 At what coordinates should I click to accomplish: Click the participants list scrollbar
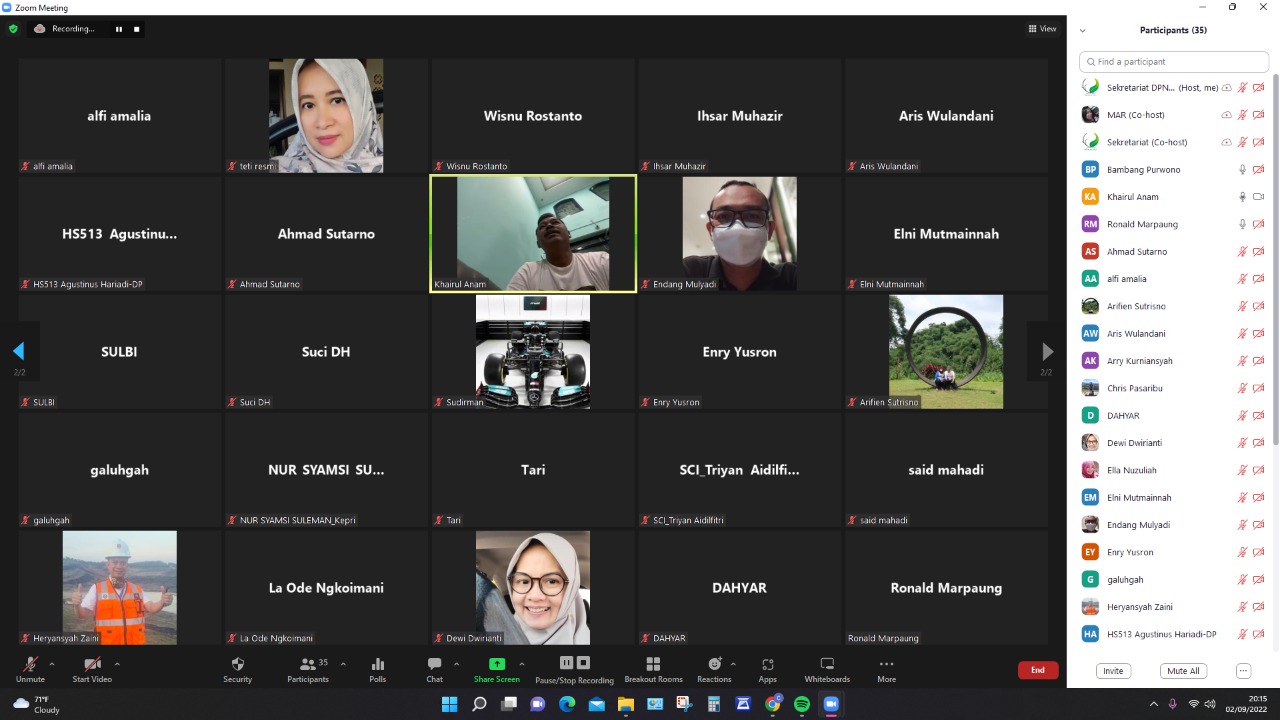pyautogui.click(x=1274, y=260)
